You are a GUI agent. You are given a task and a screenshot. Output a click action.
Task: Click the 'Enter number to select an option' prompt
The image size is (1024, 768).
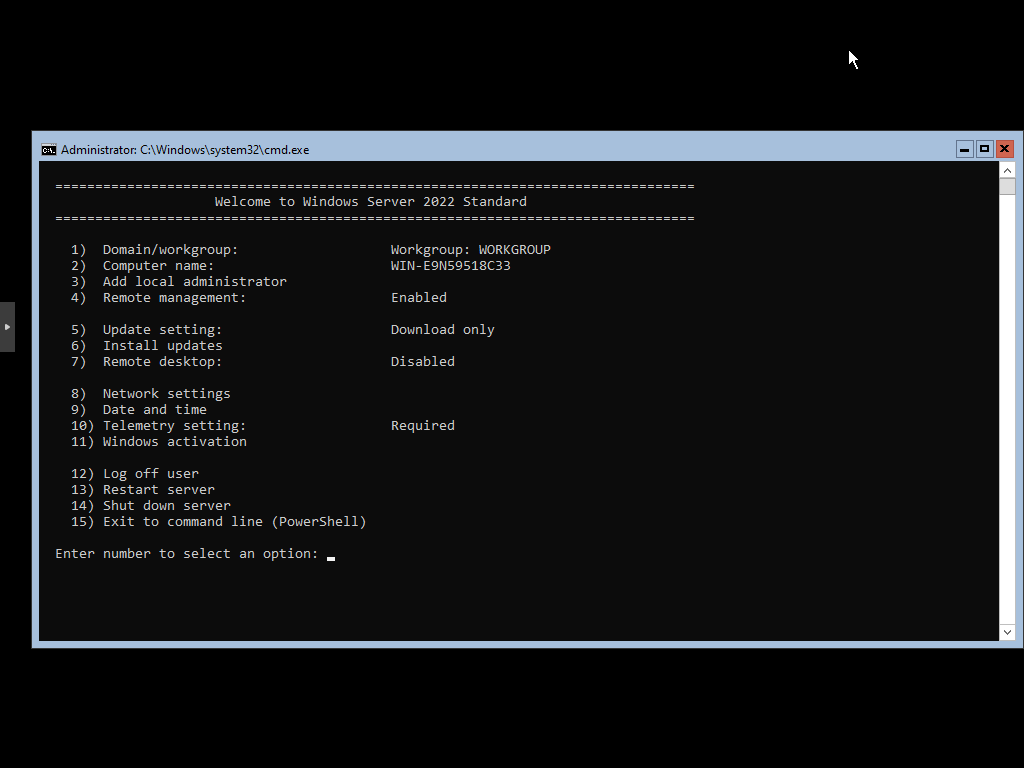pos(187,554)
